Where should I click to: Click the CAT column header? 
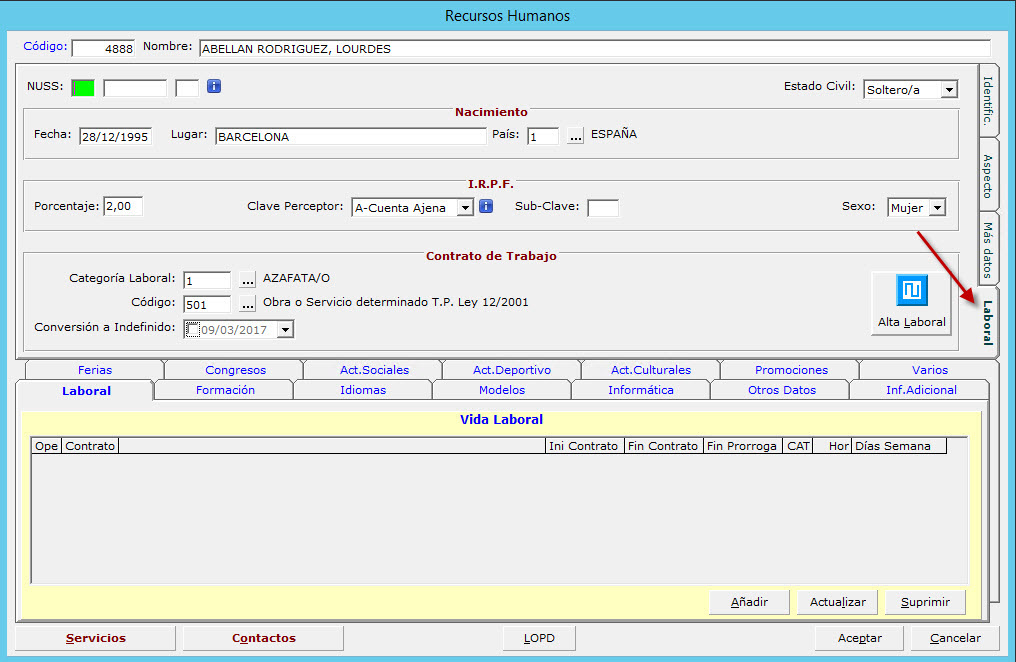[x=798, y=446]
